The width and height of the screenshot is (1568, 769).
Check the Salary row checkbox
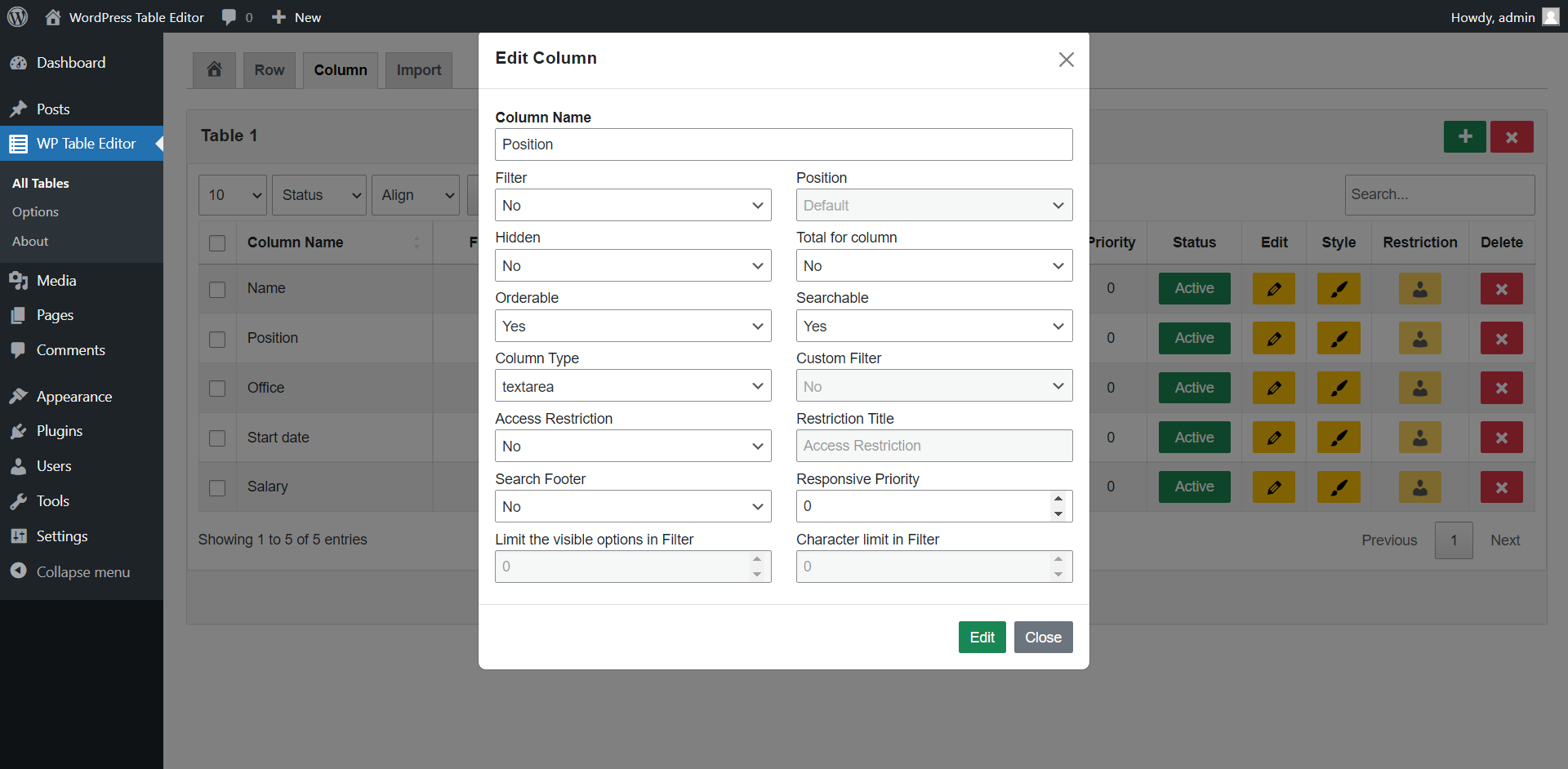(x=217, y=488)
